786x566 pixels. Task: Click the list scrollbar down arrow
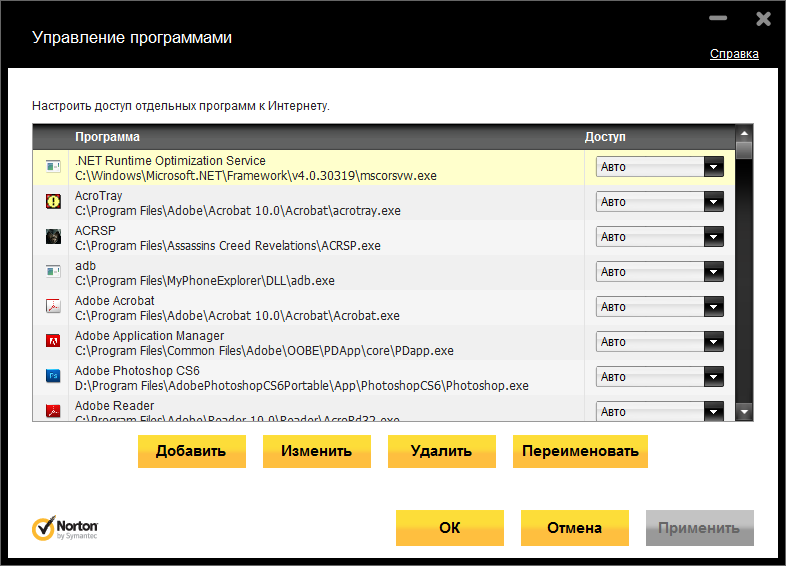(x=744, y=412)
